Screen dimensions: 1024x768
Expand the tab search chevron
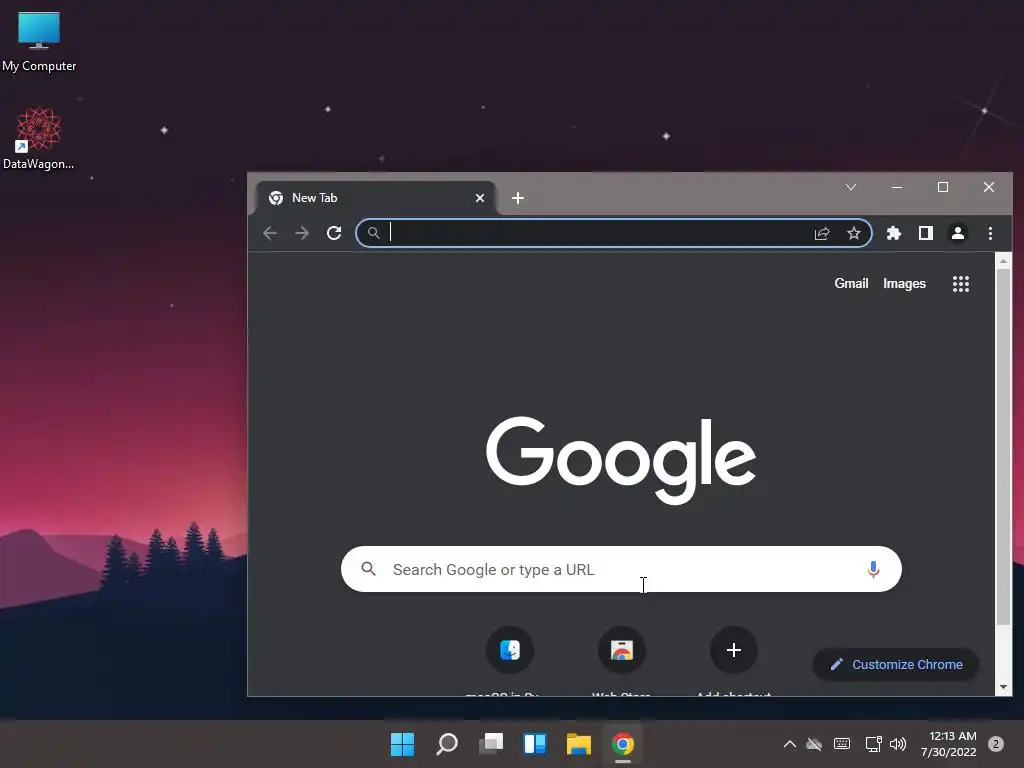coord(851,187)
